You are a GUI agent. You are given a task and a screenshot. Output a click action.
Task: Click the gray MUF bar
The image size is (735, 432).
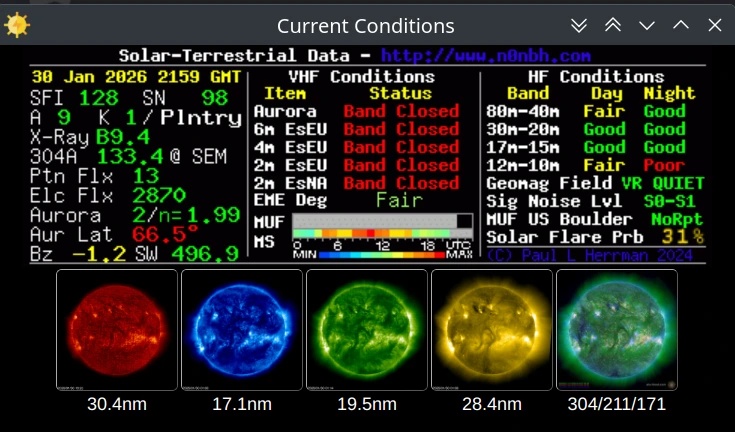[382, 221]
